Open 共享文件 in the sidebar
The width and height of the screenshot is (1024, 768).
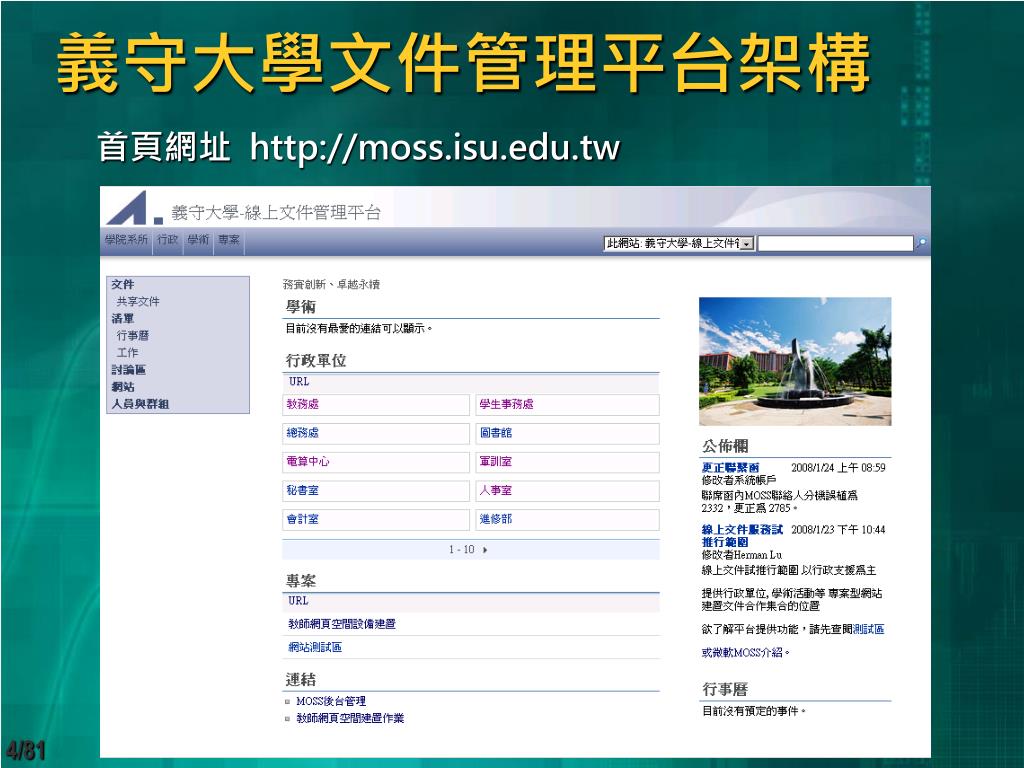click(138, 301)
